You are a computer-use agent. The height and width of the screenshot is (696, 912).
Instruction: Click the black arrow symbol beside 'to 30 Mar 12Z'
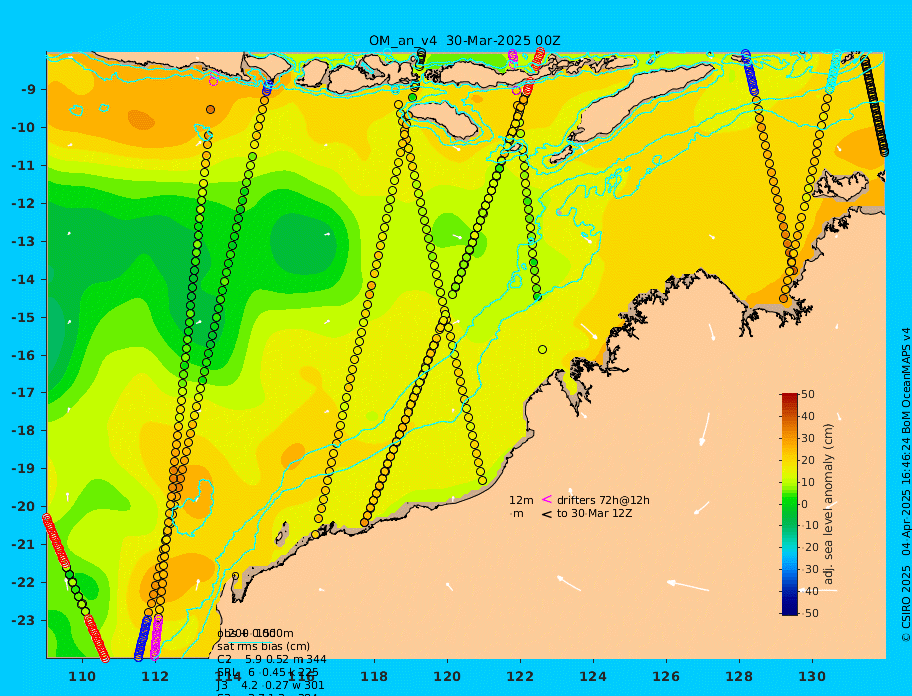(547, 514)
